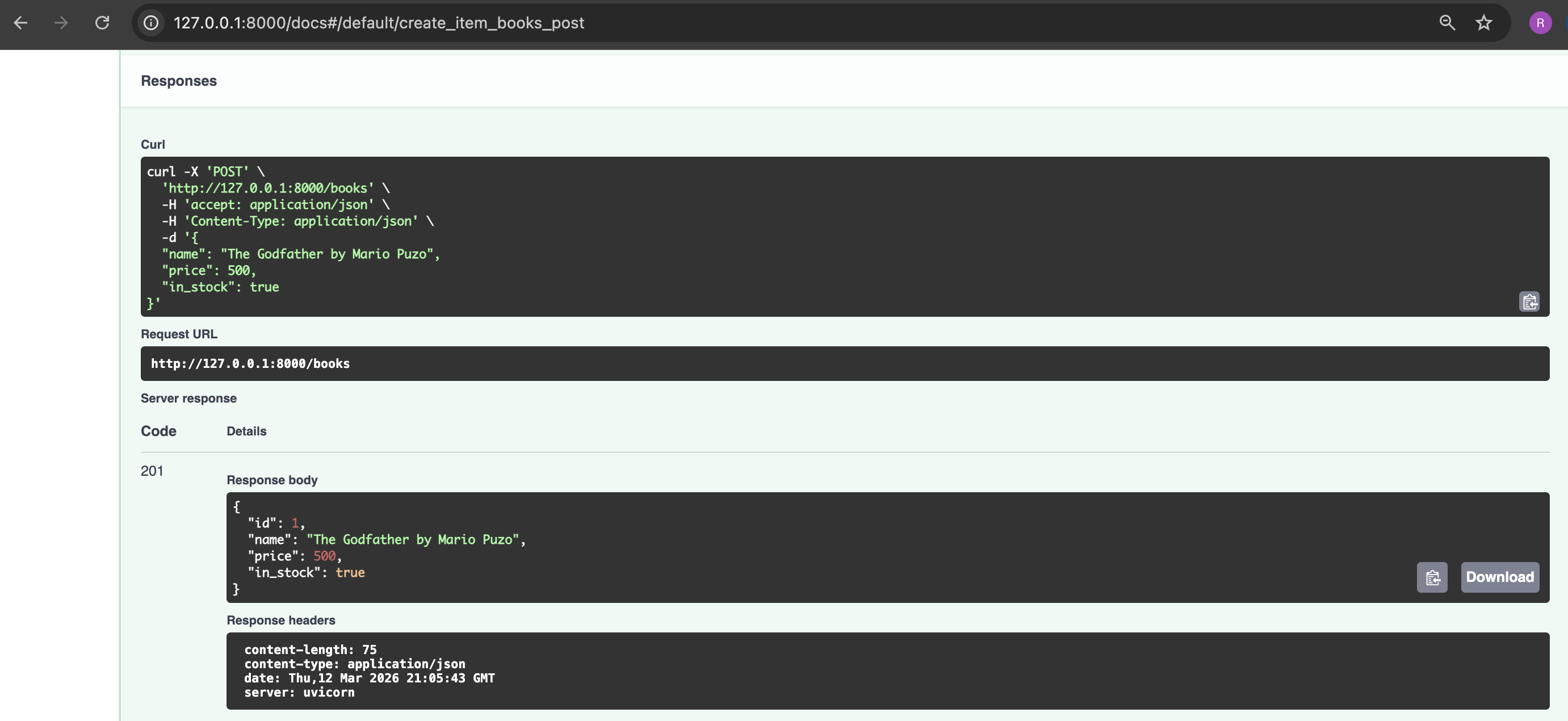This screenshot has width=1568, height=721.
Task: Click the browser forward arrow
Action: [60, 23]
